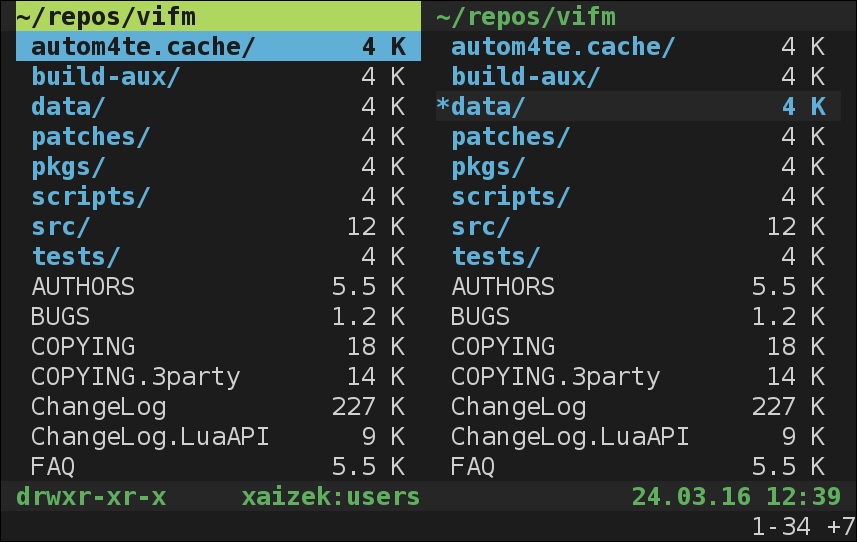Select ChangeLog file in the left pane
This screenshot has height=542, width=857.
(219, 407)
